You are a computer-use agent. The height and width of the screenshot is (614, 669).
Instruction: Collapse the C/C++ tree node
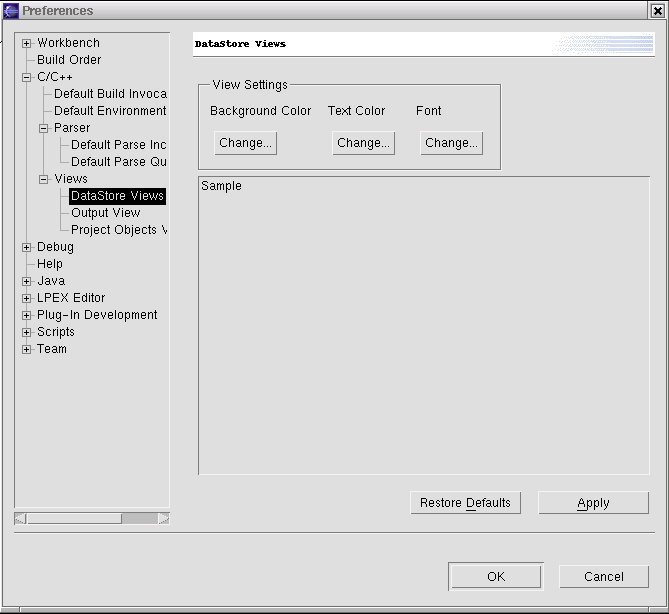click(x=27, y=77)
